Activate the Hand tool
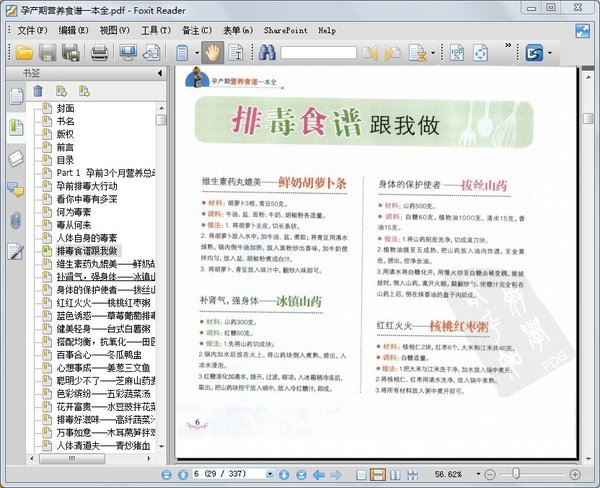 [x=212, y=52]
